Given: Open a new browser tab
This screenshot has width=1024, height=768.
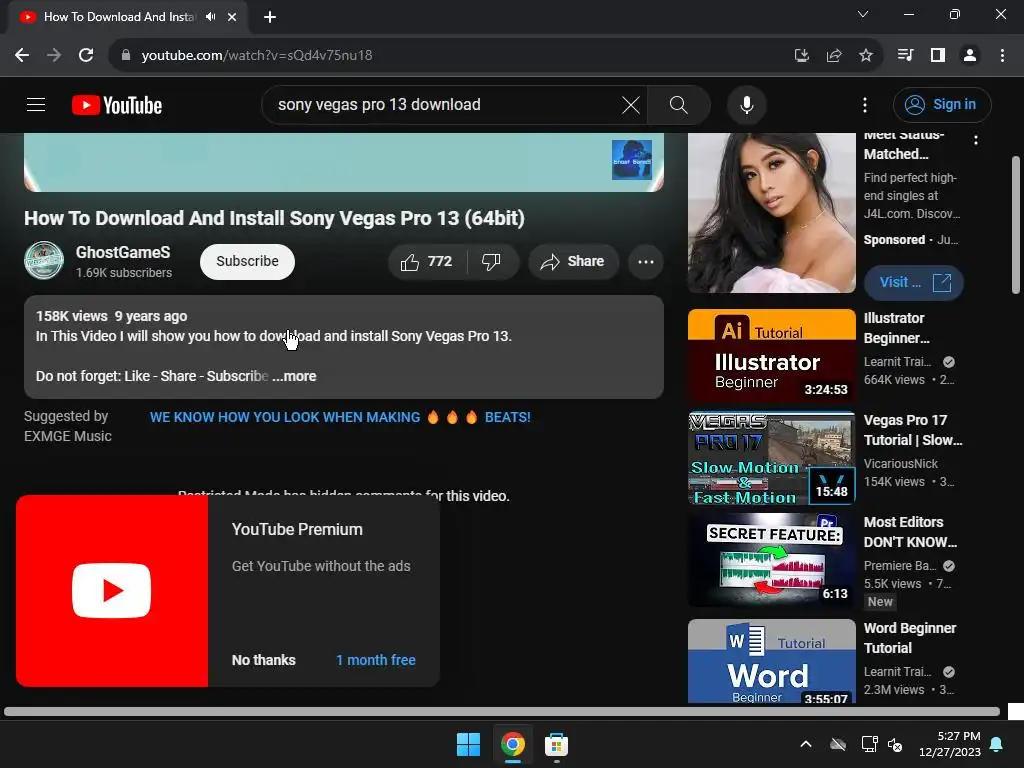Looking at the screenshot, I should pyautogui.click(x=270, y=17).
